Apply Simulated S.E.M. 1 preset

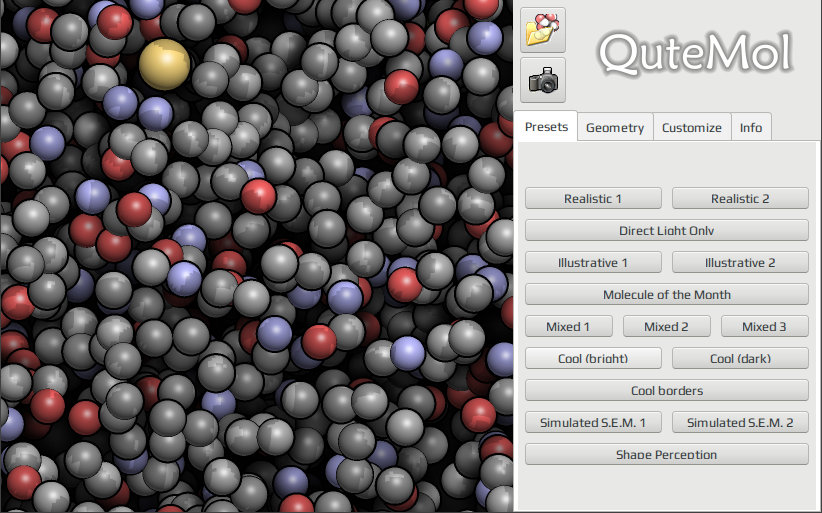(593, 422)
